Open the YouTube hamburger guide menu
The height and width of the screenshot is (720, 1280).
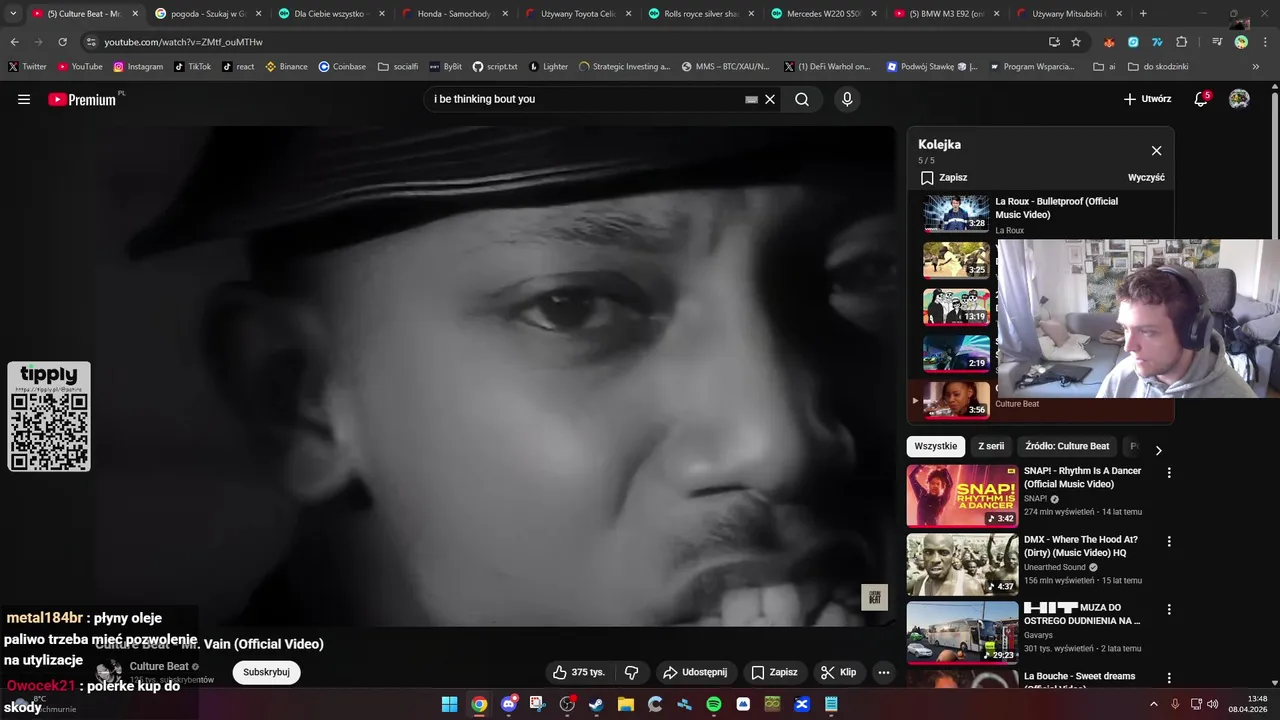[24, 99]
